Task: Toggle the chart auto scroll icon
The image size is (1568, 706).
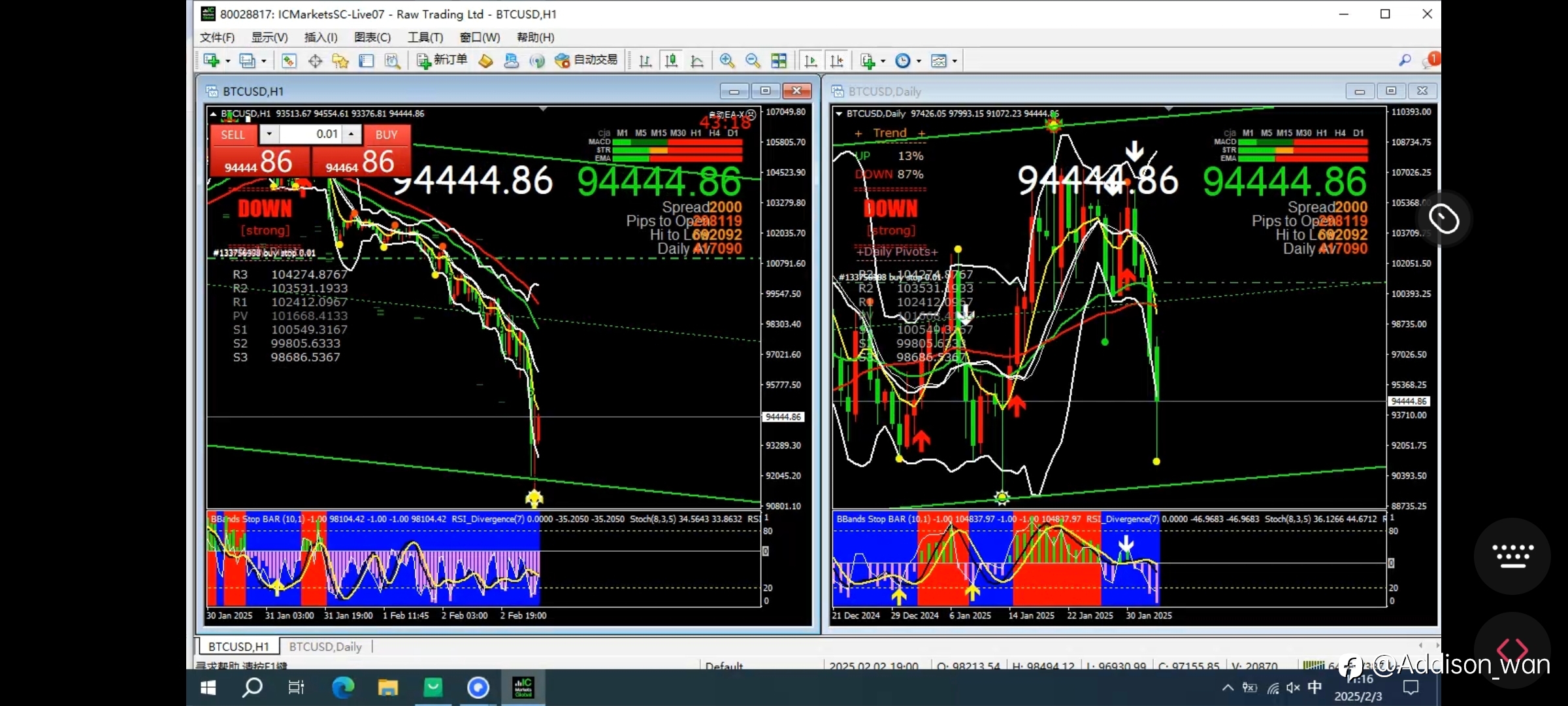Action: (x=811, y=61)
